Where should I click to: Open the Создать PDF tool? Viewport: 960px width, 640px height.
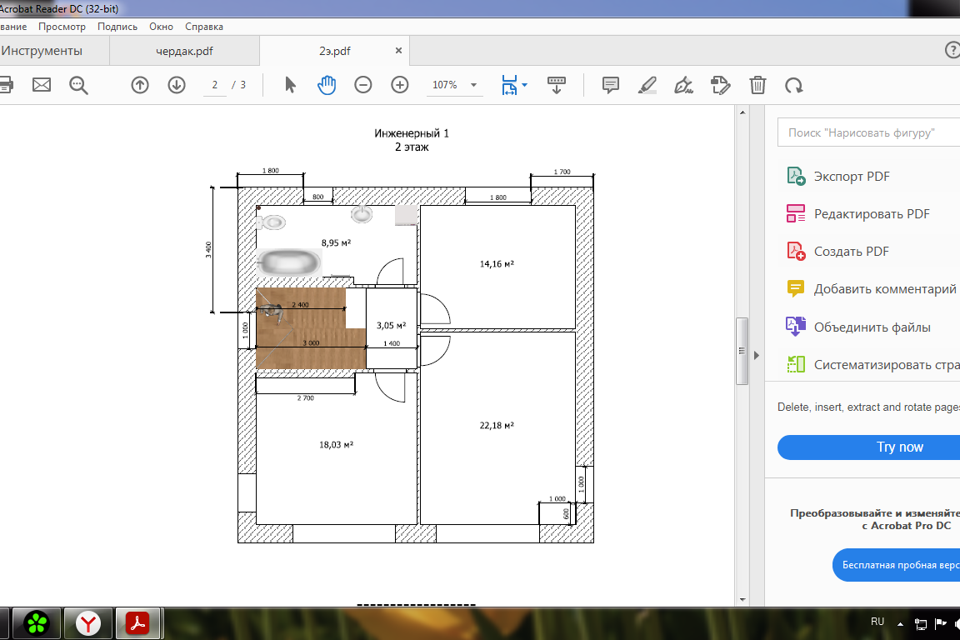pyautogui.click(x=851, y=251)
